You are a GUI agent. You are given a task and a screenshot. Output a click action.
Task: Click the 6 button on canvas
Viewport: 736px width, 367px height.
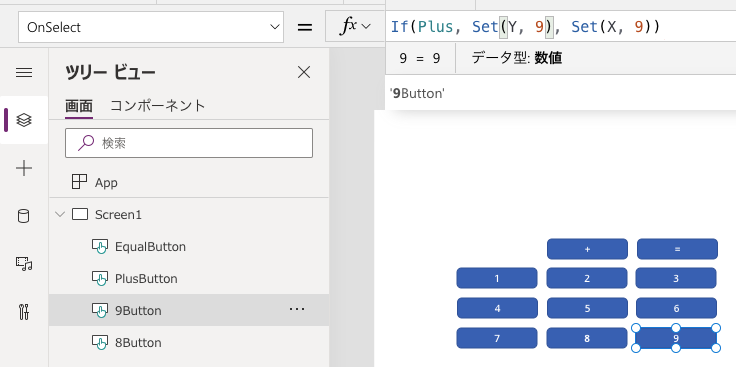(x=676, y=308)
